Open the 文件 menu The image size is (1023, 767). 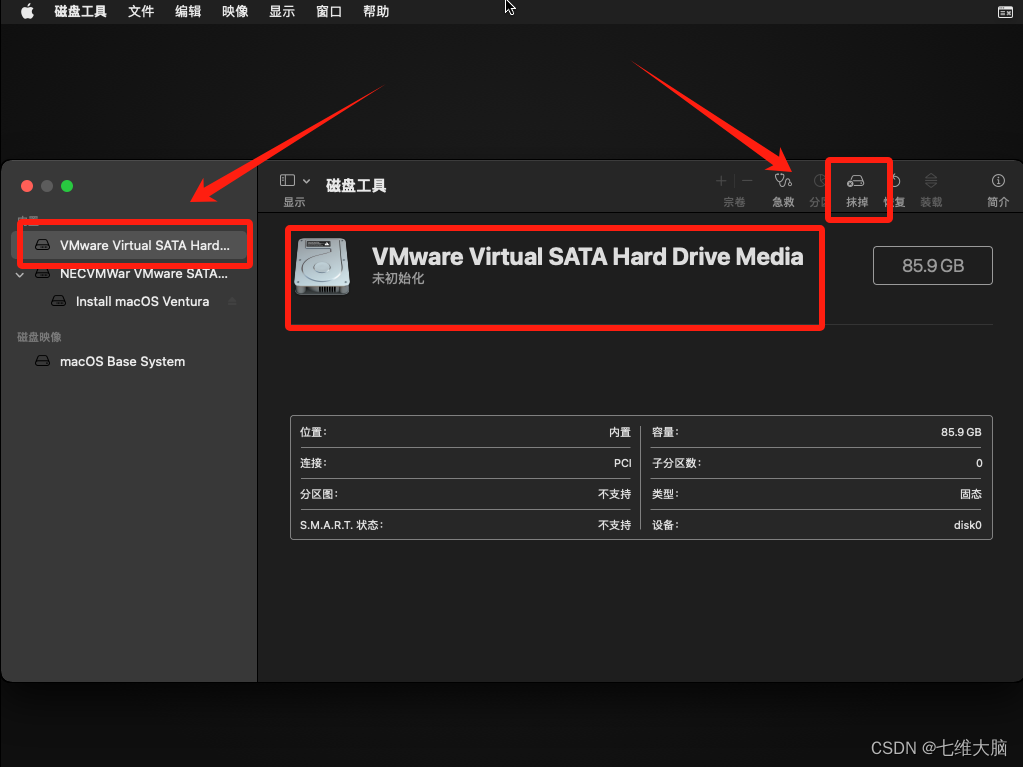[141, 12]
